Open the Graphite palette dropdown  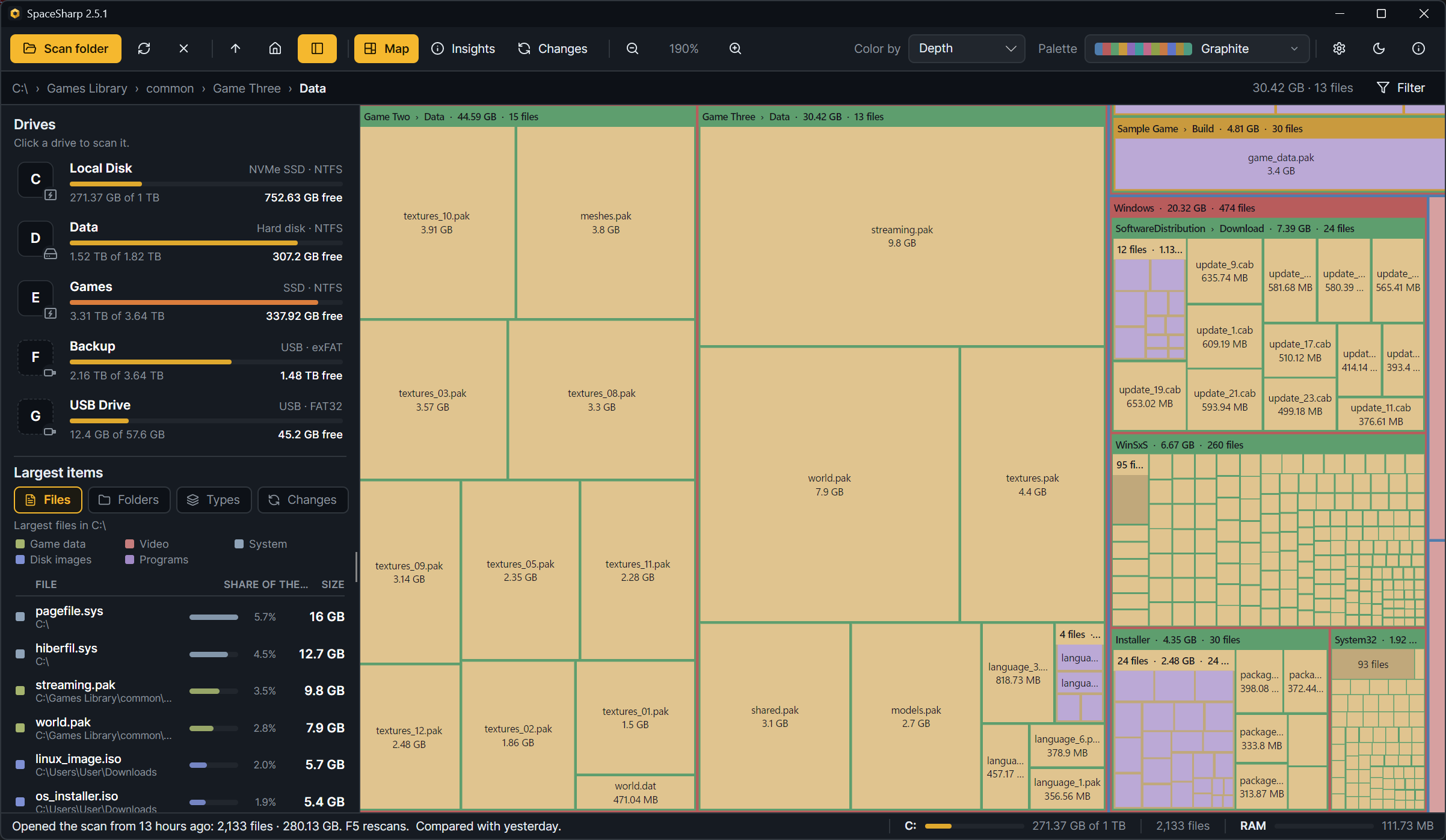coord(1197,49)
